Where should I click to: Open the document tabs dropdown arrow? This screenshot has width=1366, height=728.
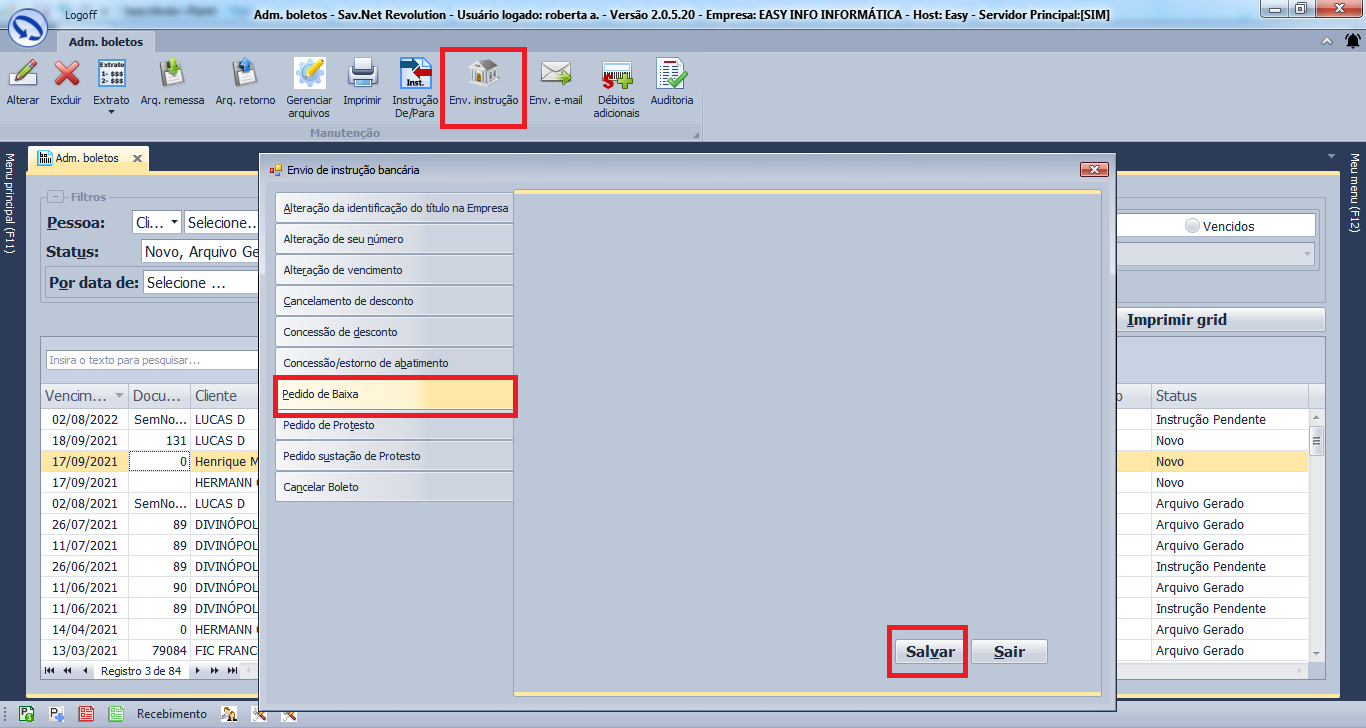point(1331,156)
